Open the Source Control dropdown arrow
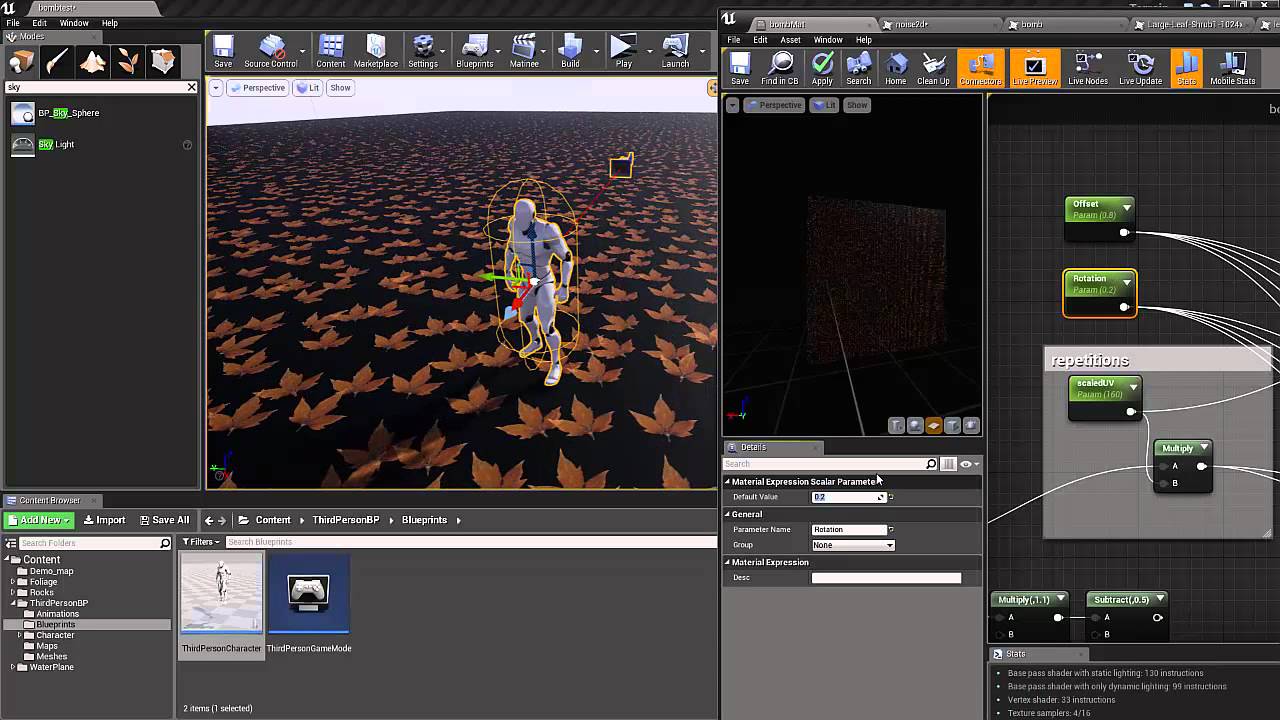1280x720 pixels. [x=302, y=49]
